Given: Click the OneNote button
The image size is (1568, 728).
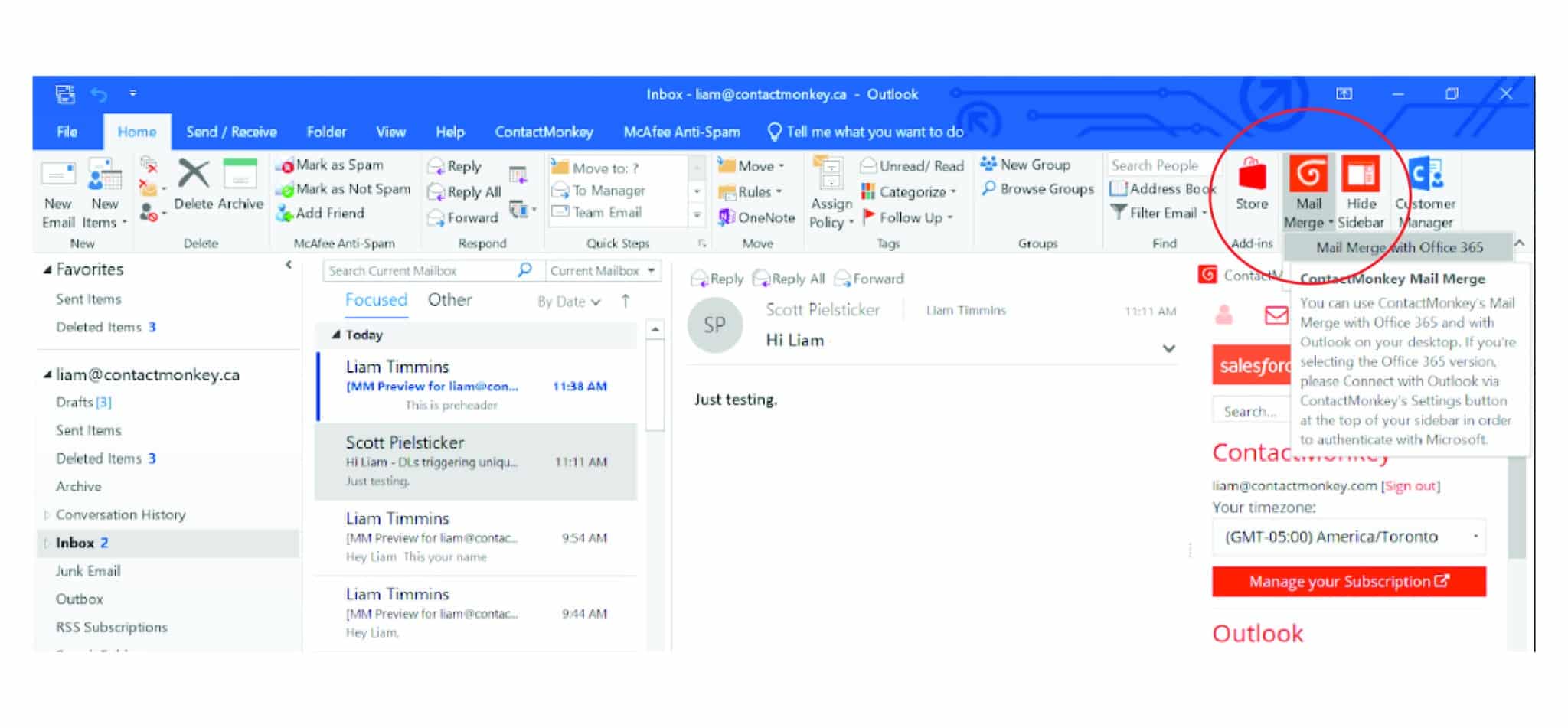Looking at the screenshot, I should pyautogui.click(x=756, y=218).
